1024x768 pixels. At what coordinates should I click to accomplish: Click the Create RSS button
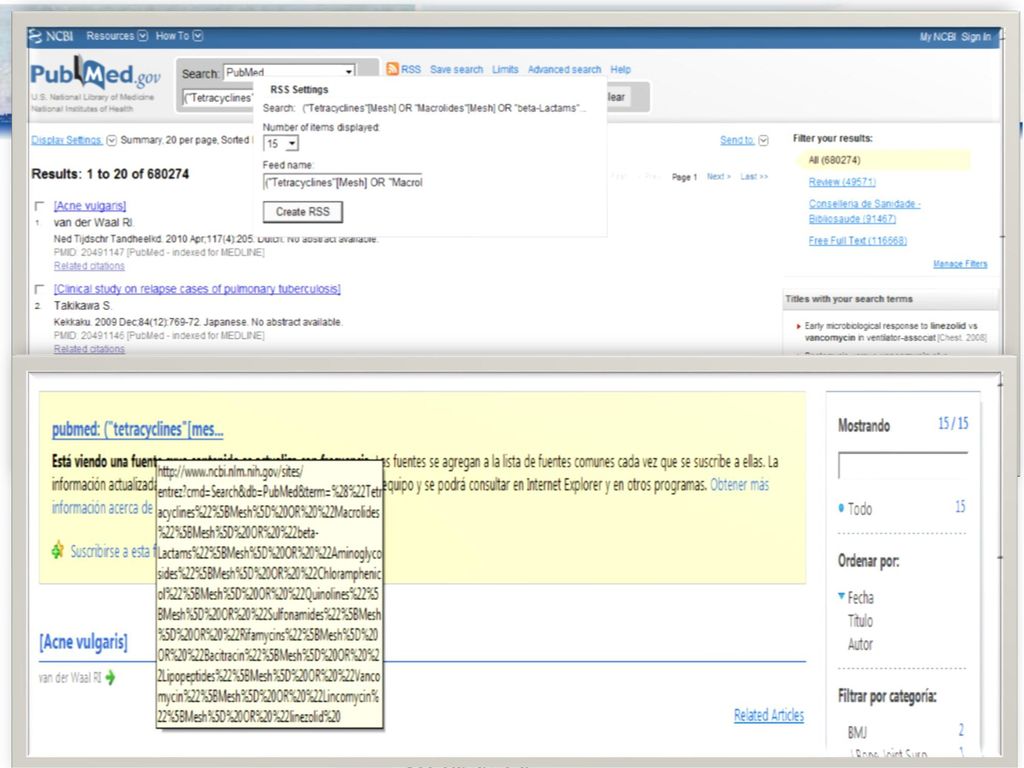(302, 212)
